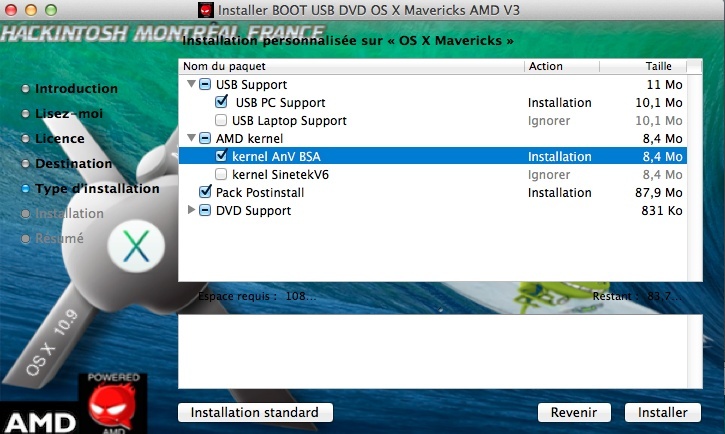Uncheck USB PC Support checkbox

coord(221,102)
